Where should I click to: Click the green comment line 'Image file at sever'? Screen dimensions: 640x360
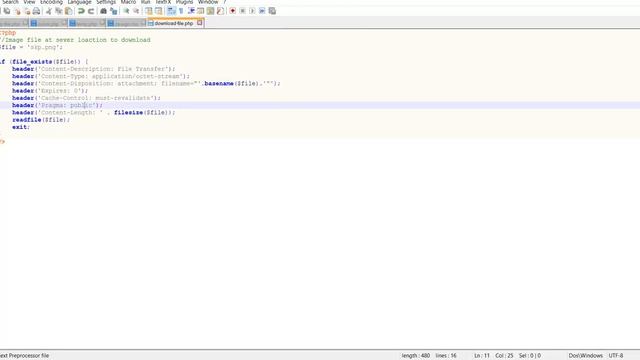(76, 40)
